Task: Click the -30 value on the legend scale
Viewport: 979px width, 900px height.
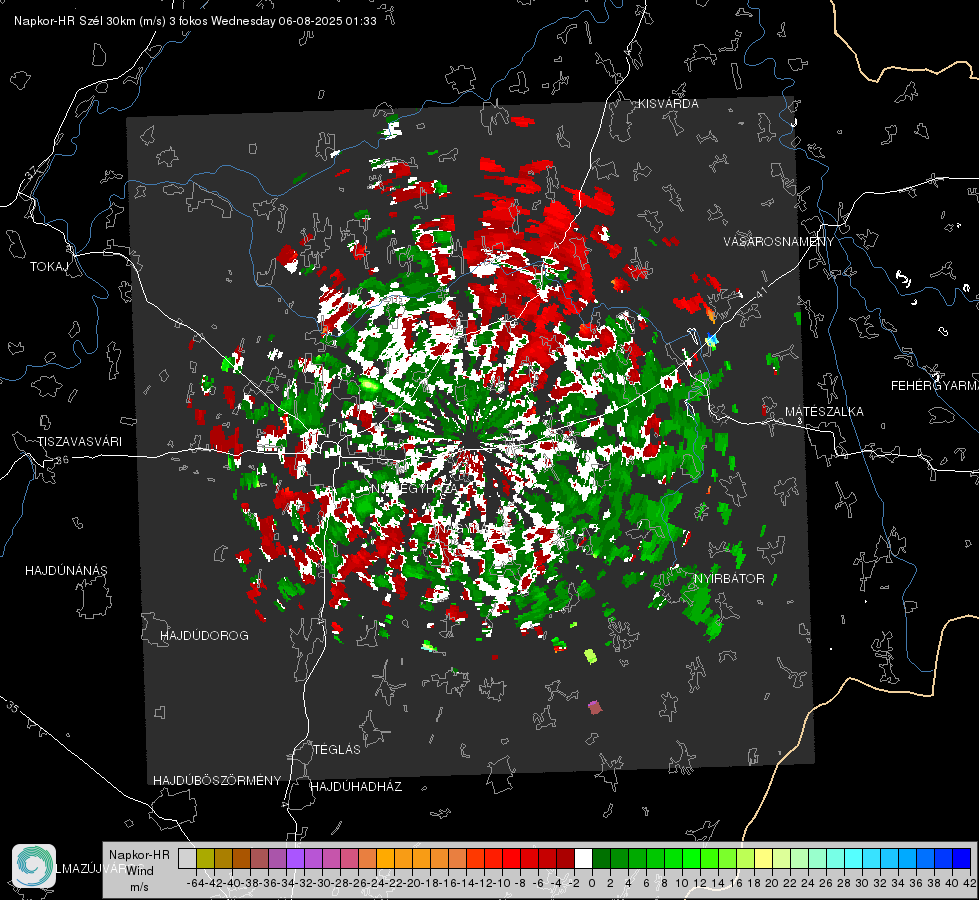Action: point(322,883)
